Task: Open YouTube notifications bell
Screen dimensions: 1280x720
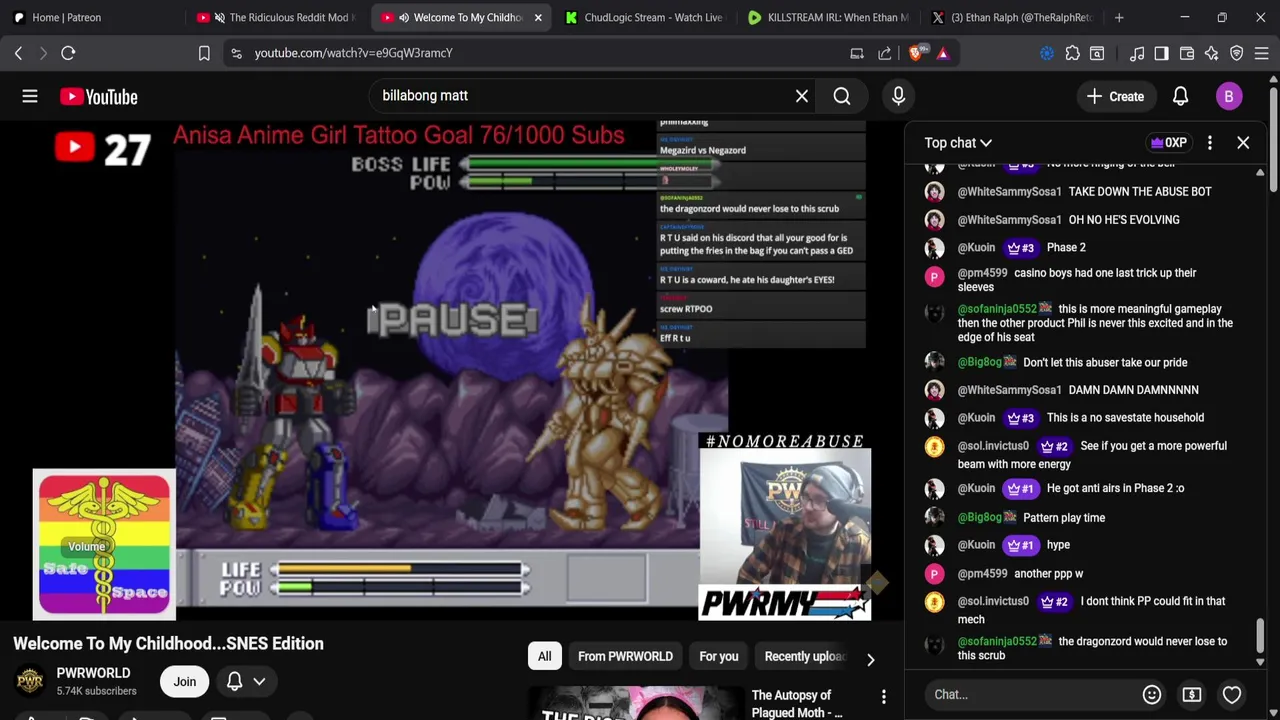Action: [1180, 96]
